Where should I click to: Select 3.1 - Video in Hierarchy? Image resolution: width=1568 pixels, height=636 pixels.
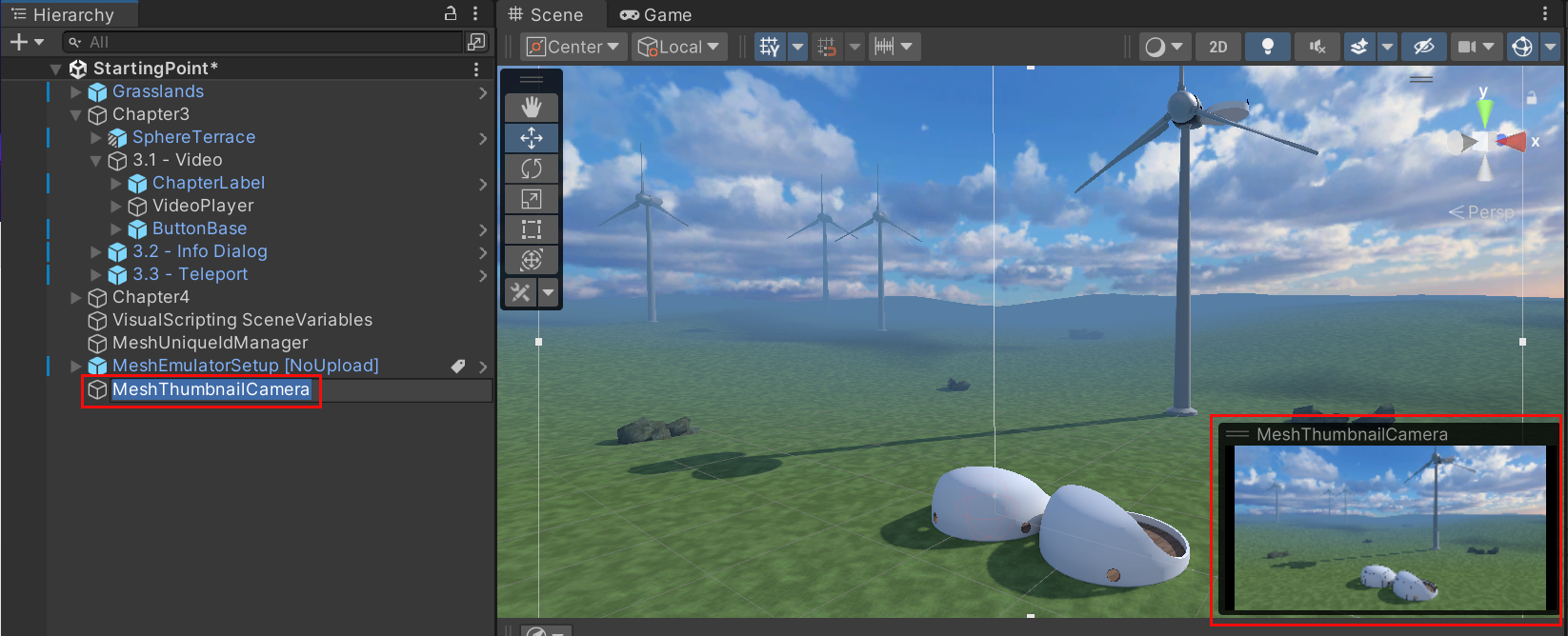tap(177, 160)
